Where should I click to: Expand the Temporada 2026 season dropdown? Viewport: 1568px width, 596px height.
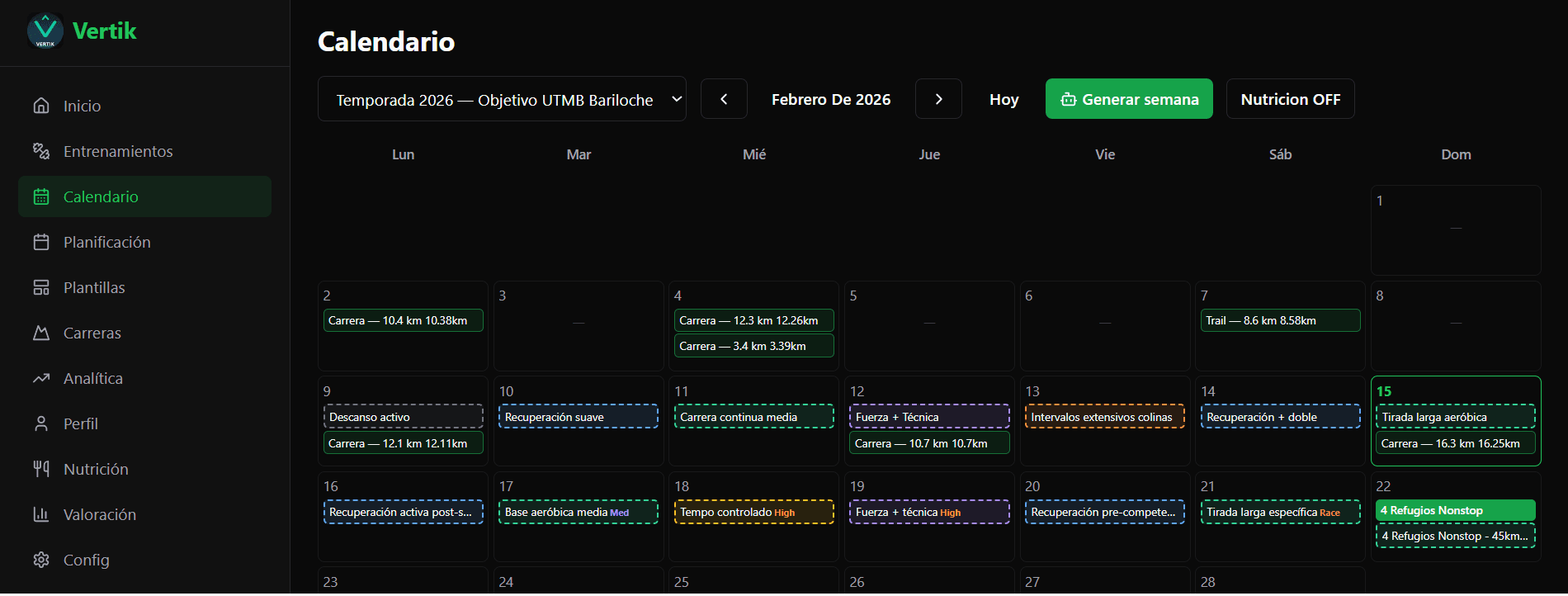click(x=502, y=99)
